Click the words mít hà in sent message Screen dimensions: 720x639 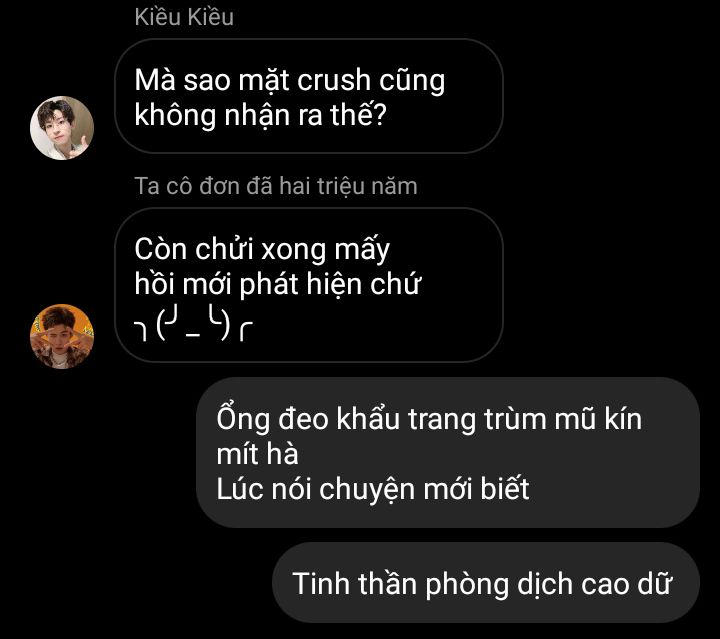tap(258, 454)
